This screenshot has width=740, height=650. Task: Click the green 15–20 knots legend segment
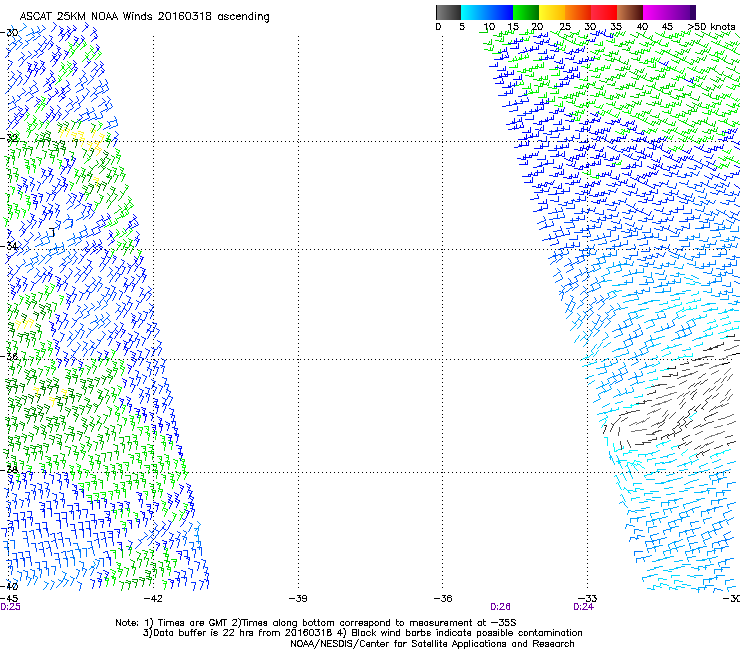point(526,12)
